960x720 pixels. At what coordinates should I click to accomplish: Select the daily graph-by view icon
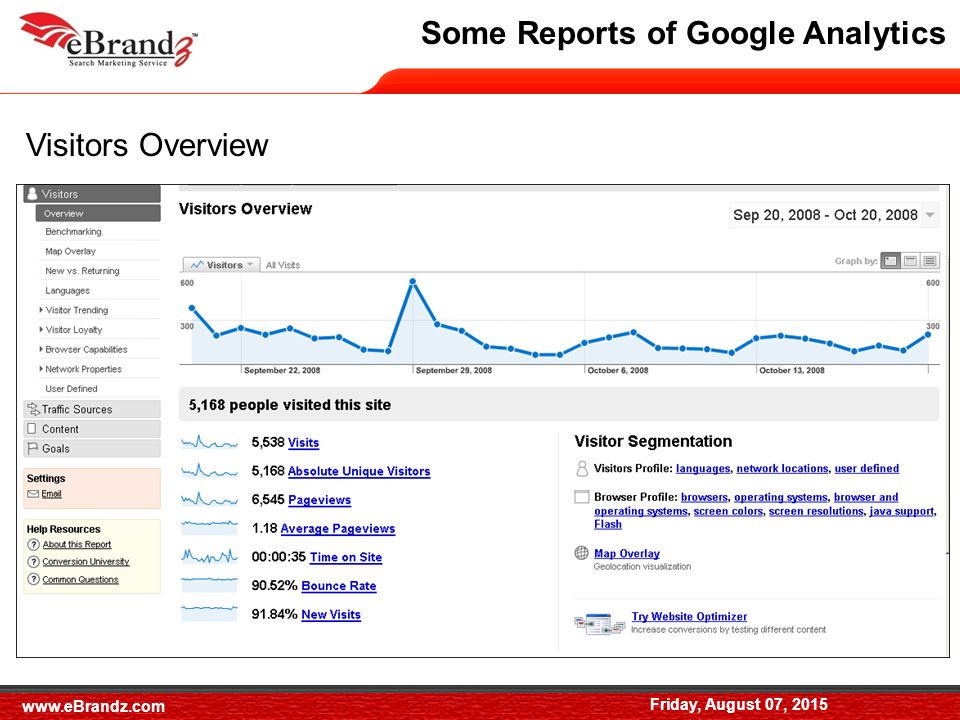[891, 261]
